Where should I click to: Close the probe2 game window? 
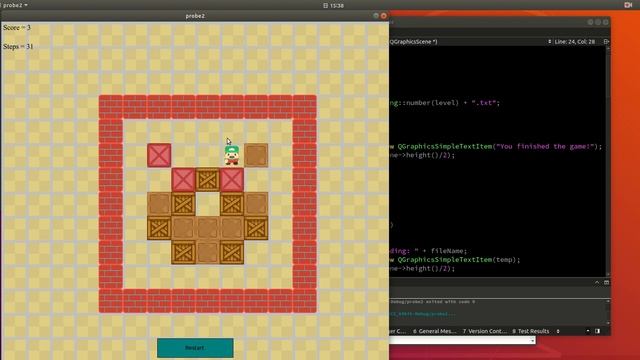384,16
